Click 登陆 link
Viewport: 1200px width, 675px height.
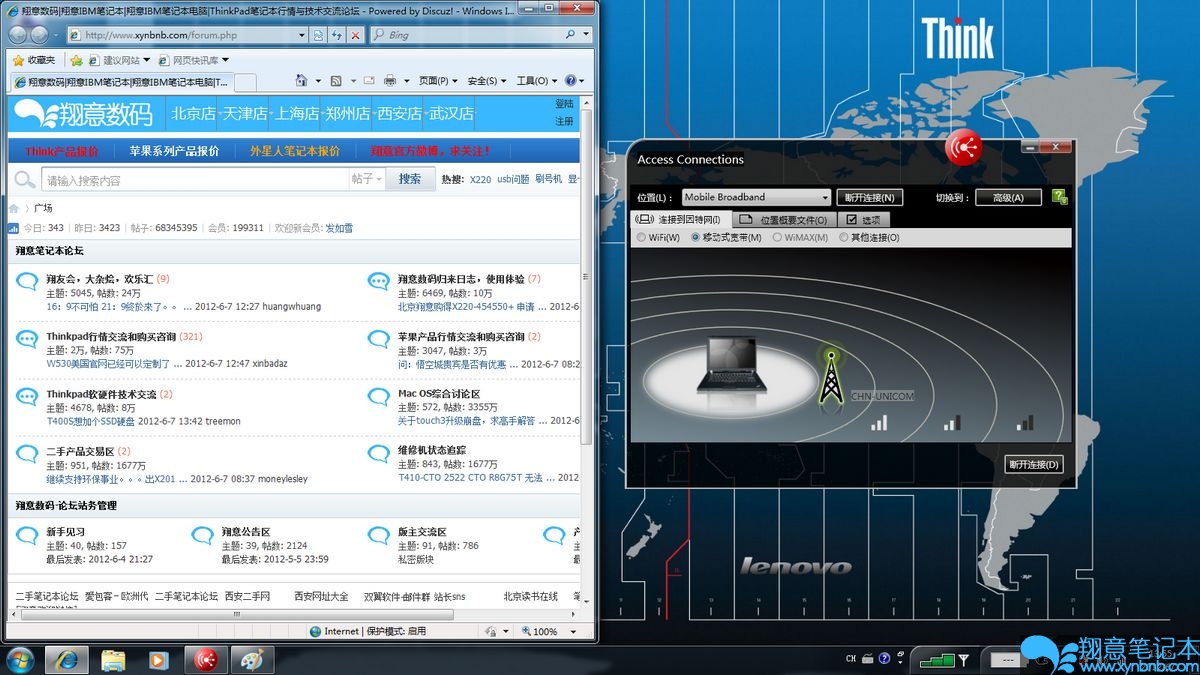coord(565,104)
